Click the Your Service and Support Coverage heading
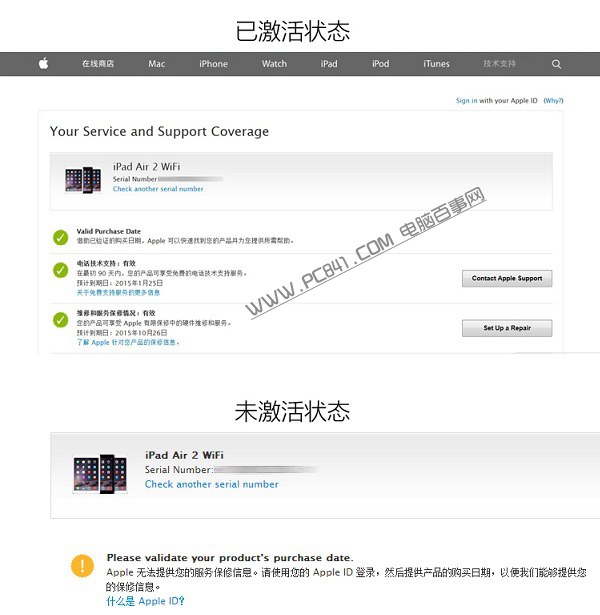 [x=159, y=131]
